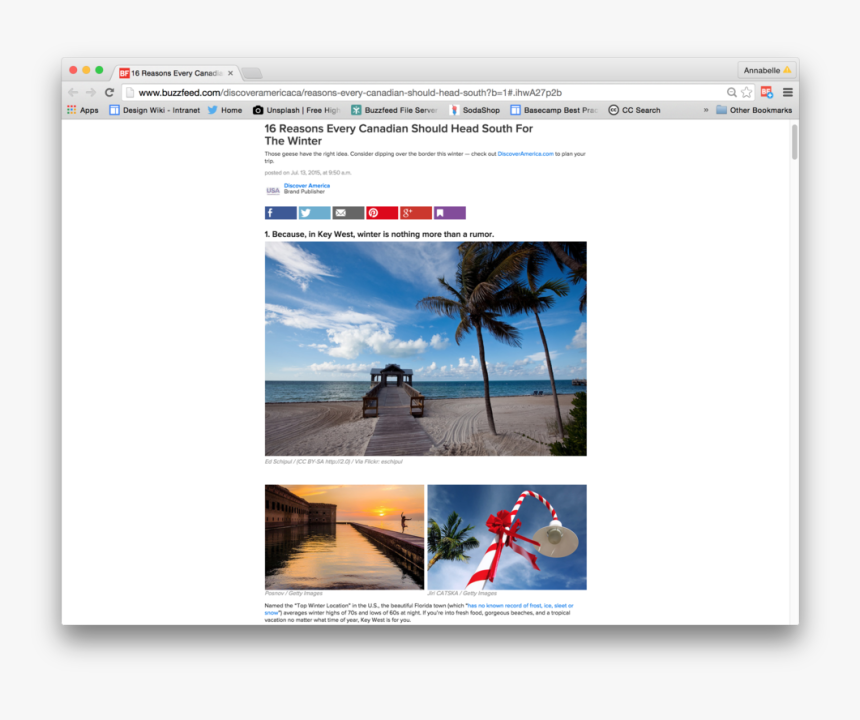Click the Jiri CATSKA / Getty Images caption
Image resolution: width=860 pixels, height=720 pixels.
(462, 593)
